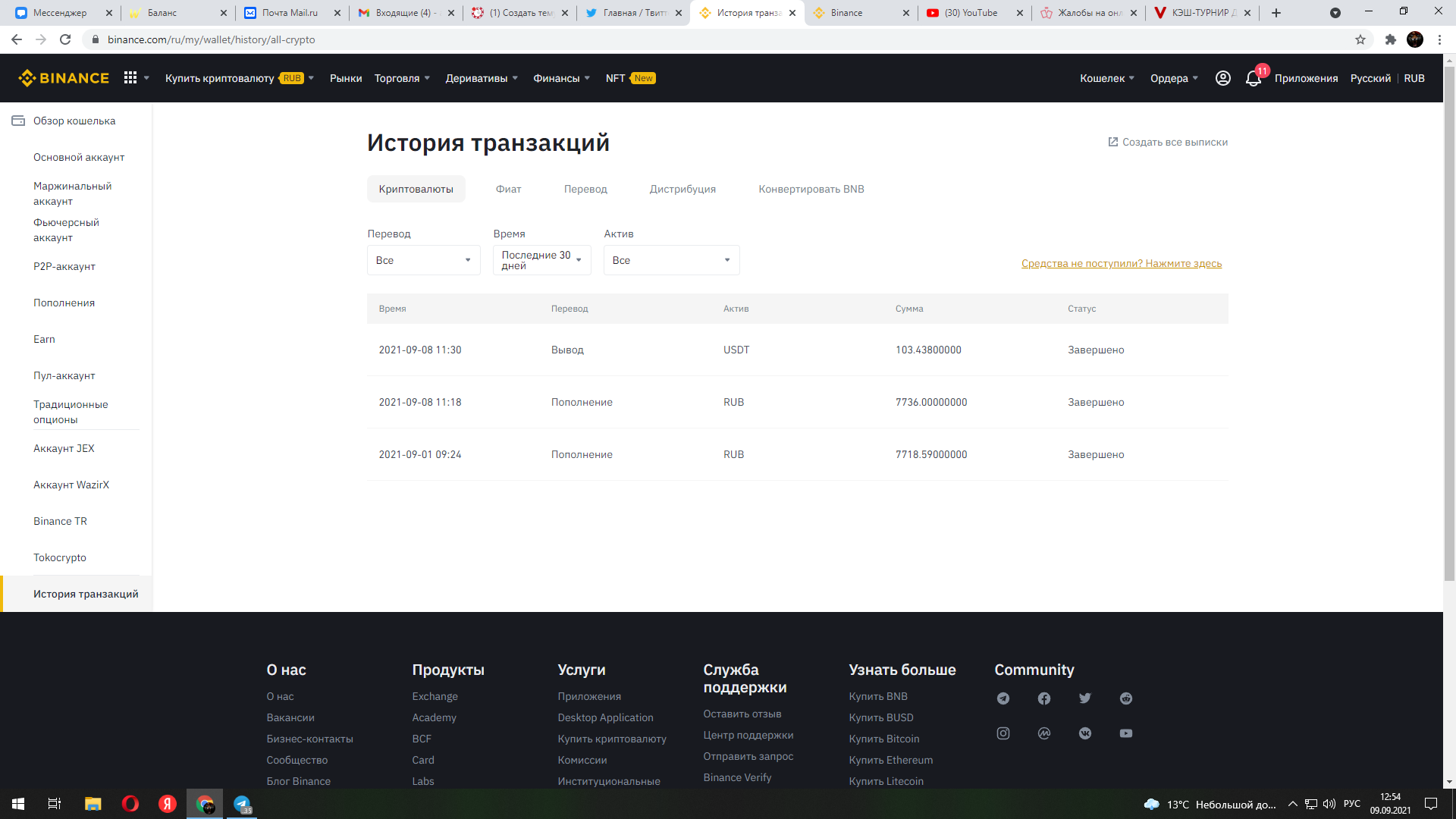Image resolution: width=1456 pixels, height=819 pixels.
Task: Open the apps grid menu icon
Action: pyautogui.click(x=130, y=78)
